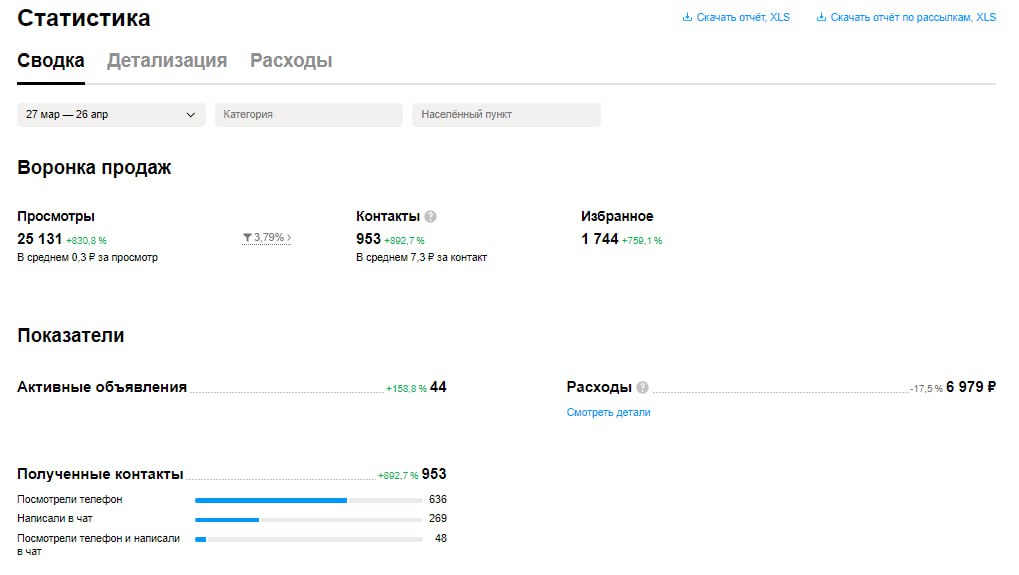
Task: Click the Активные объявления count 44
Action: coord(438,387)
